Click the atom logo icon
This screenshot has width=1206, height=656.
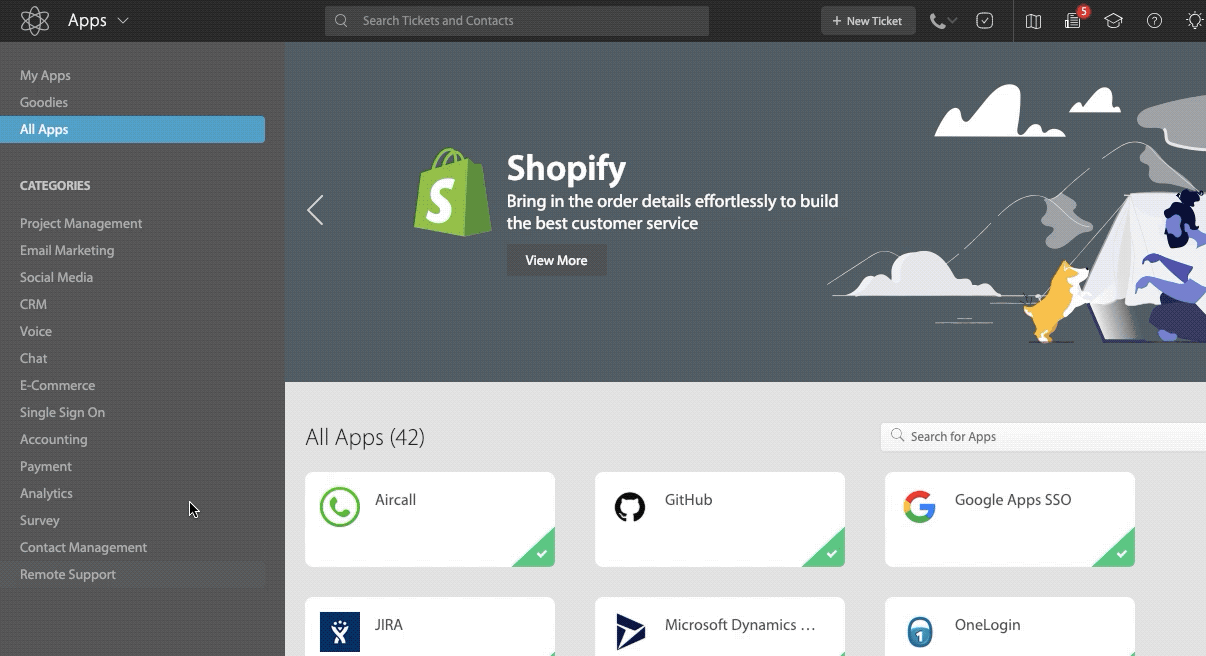click(x=35, y=20)
